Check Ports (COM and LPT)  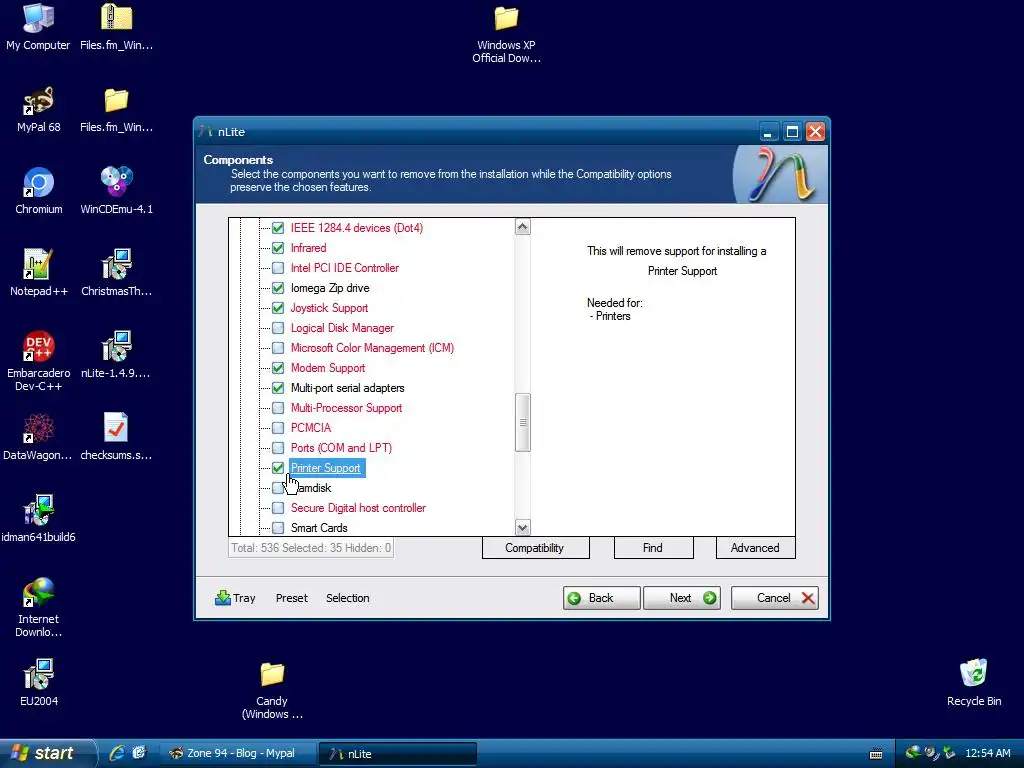click(x=278, y=448)
